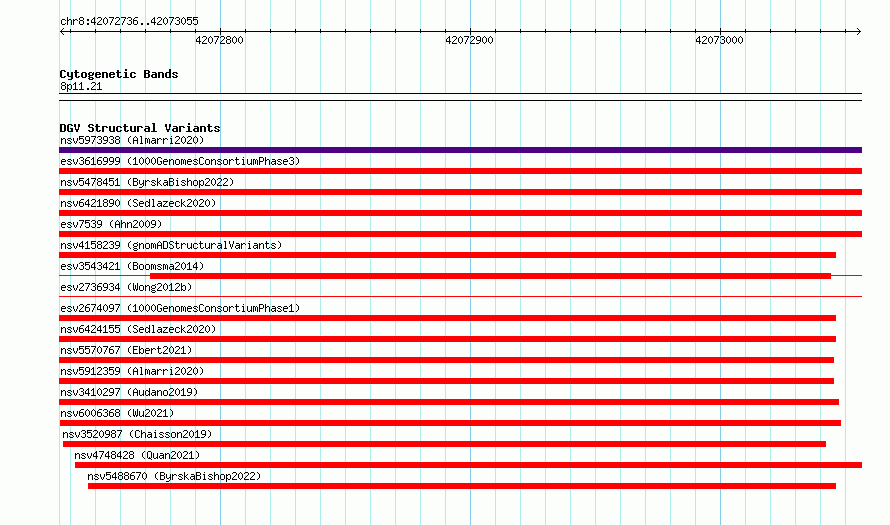Open the nsv4748428 (Quan2021) variant bar
The image size is (890, 525).
coord(468,465)
